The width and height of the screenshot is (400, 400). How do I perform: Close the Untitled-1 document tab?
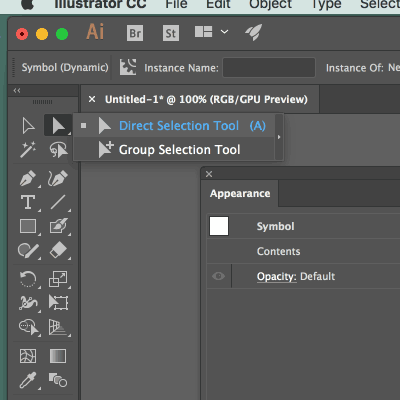click(92, 99)
